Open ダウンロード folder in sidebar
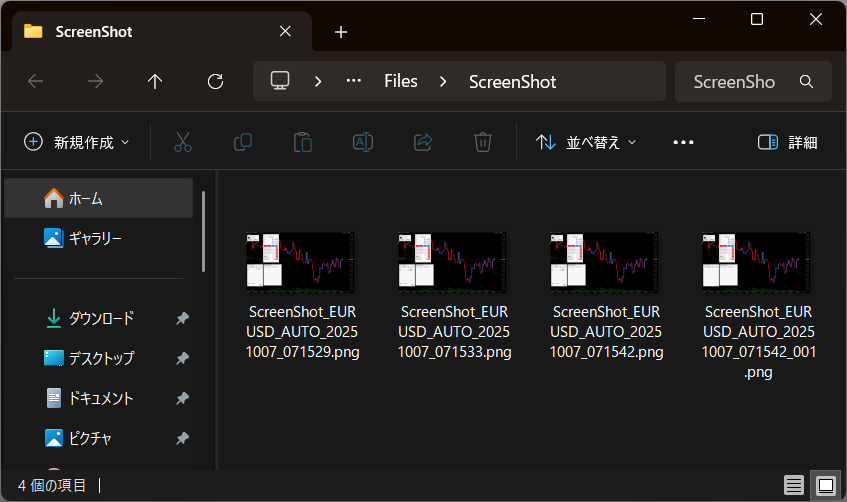This screenshot has height=502, width=847. [x=100, y=318]
